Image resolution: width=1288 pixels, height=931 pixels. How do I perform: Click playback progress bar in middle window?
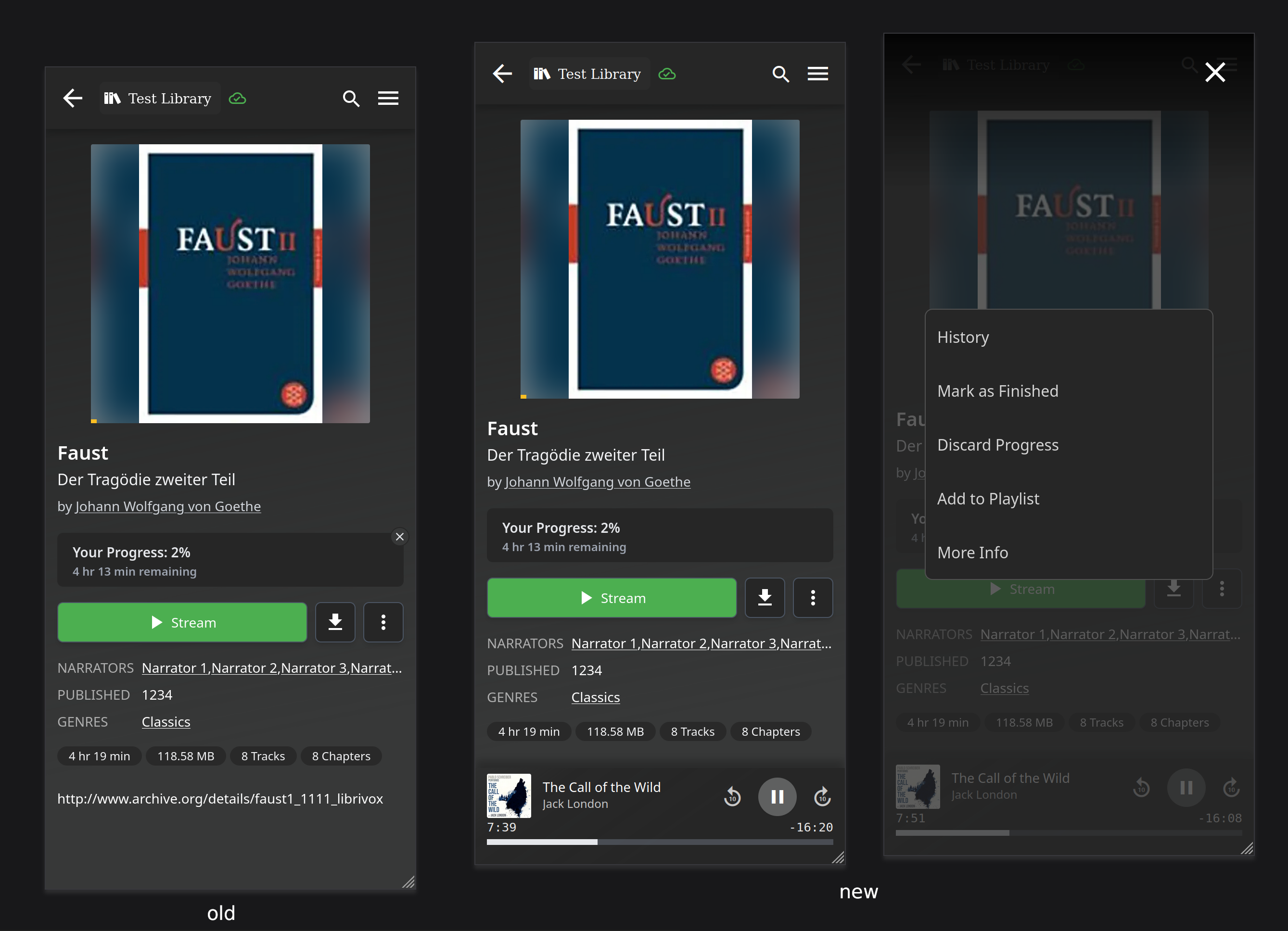[x=660, y=842]
